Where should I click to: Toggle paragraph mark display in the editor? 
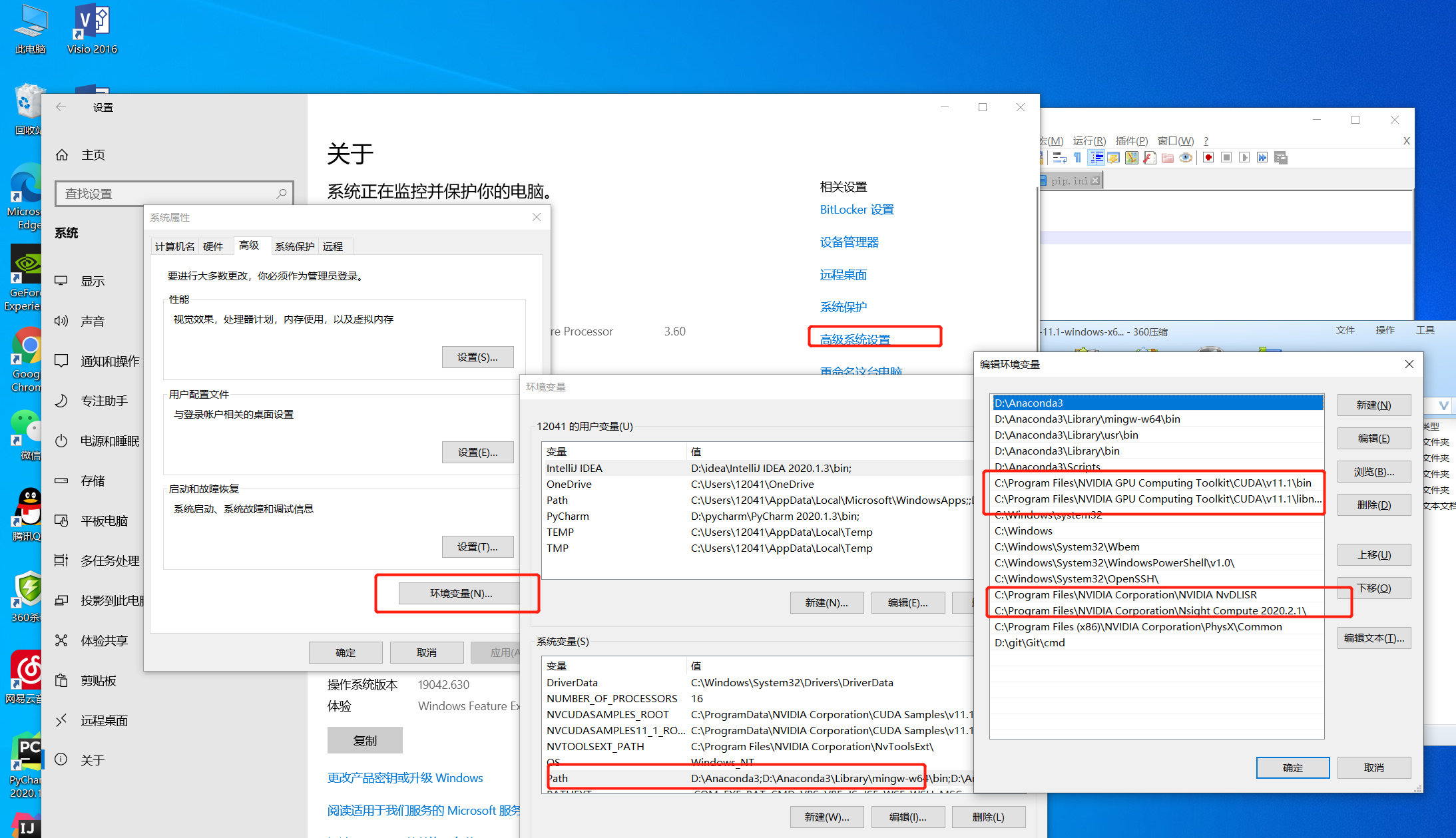pyautogui.click(x=1078, y=157)
